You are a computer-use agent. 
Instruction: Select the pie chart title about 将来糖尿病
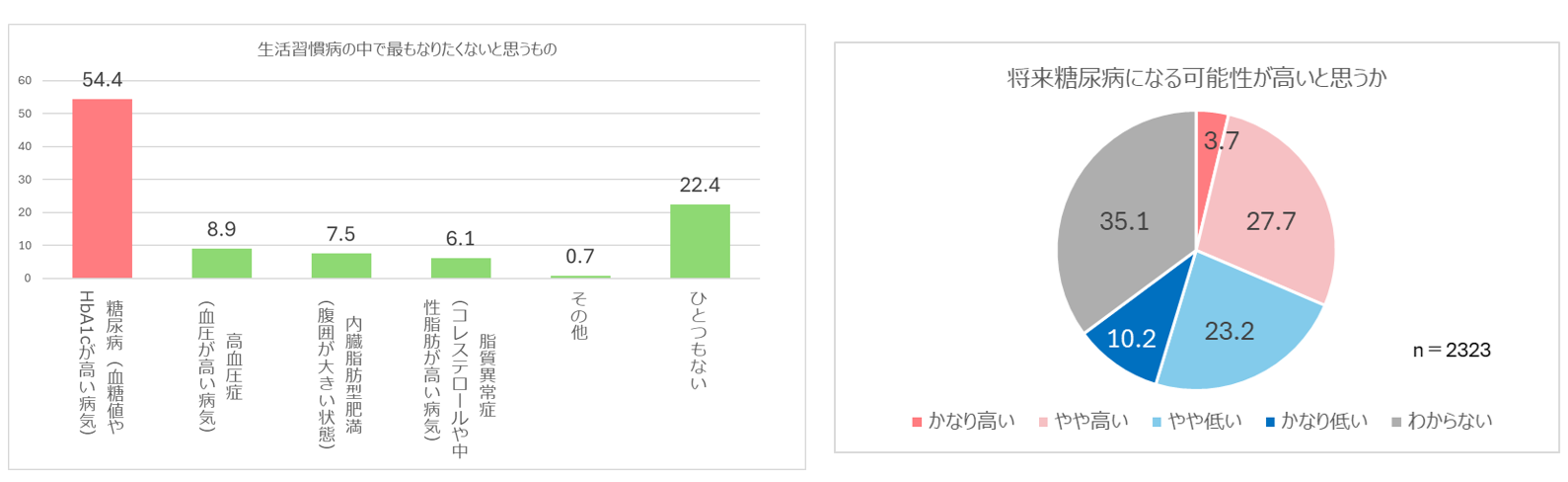[x=1196, y=78]
